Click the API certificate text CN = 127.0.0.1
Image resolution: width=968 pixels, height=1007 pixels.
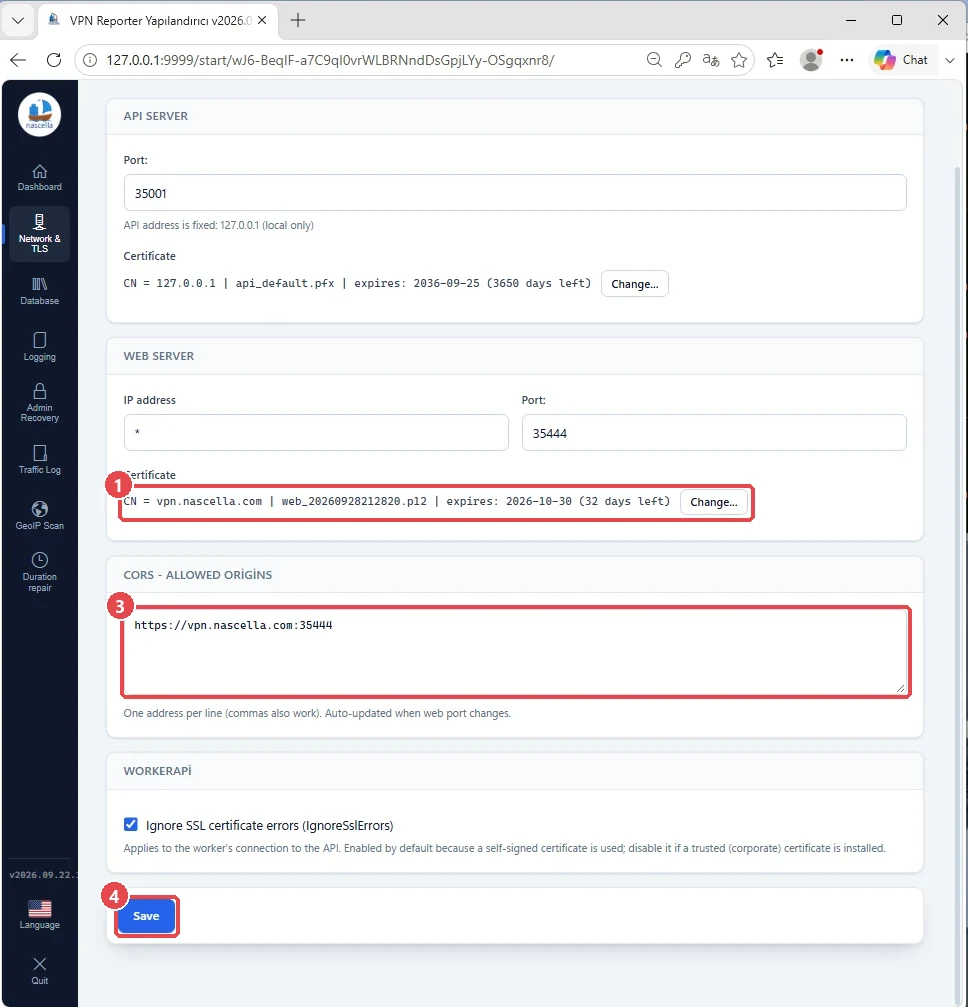tap(357, 283)
